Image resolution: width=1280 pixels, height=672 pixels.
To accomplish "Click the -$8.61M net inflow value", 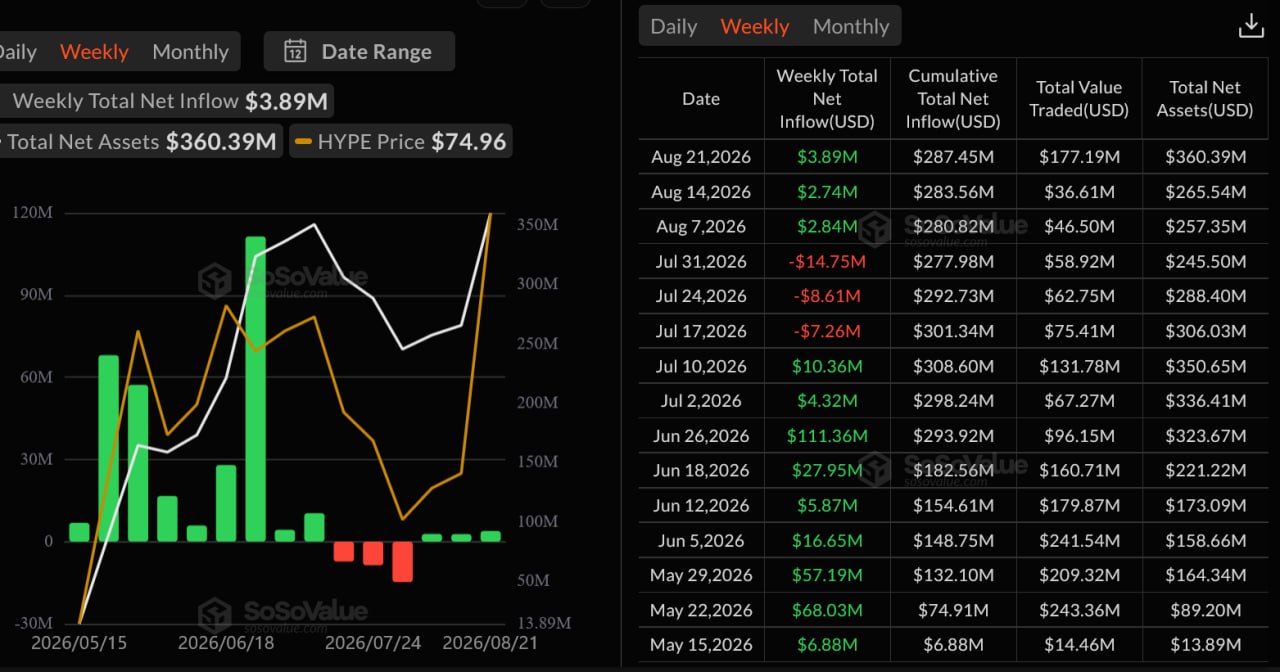I will [x=827, y=297].
